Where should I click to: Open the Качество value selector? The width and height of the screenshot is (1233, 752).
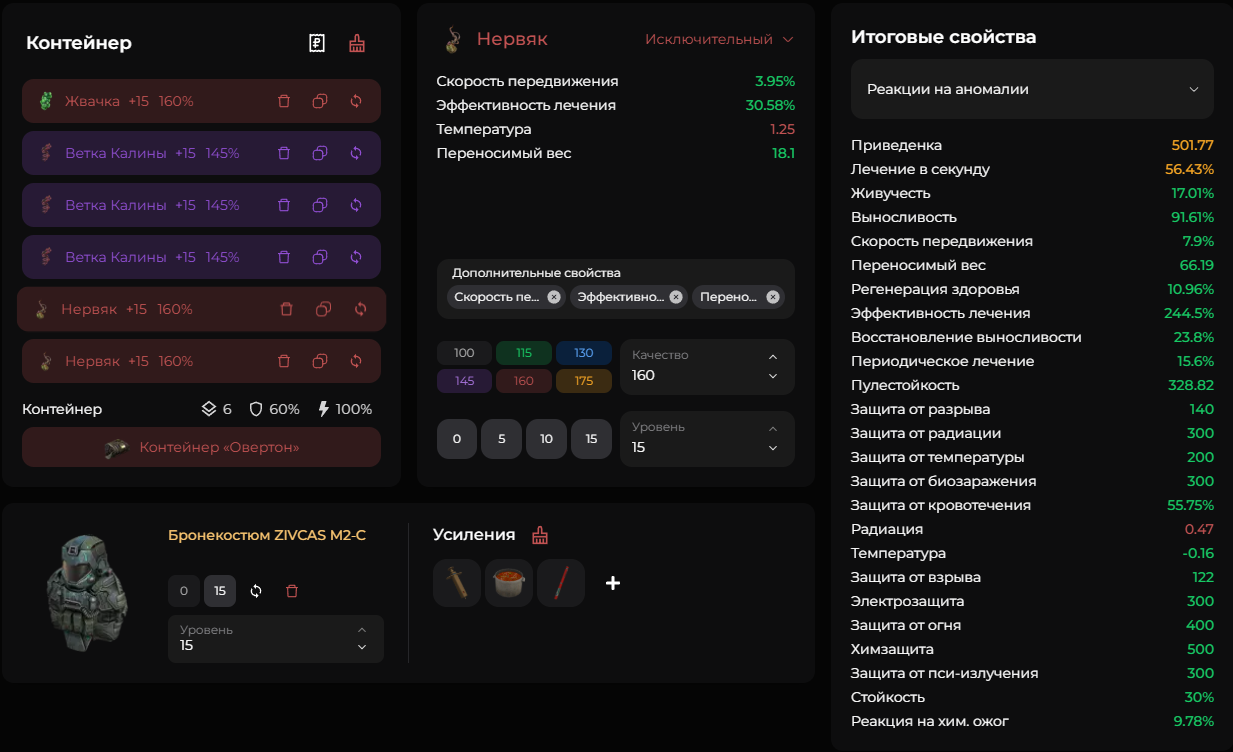(x=707, y=367)
